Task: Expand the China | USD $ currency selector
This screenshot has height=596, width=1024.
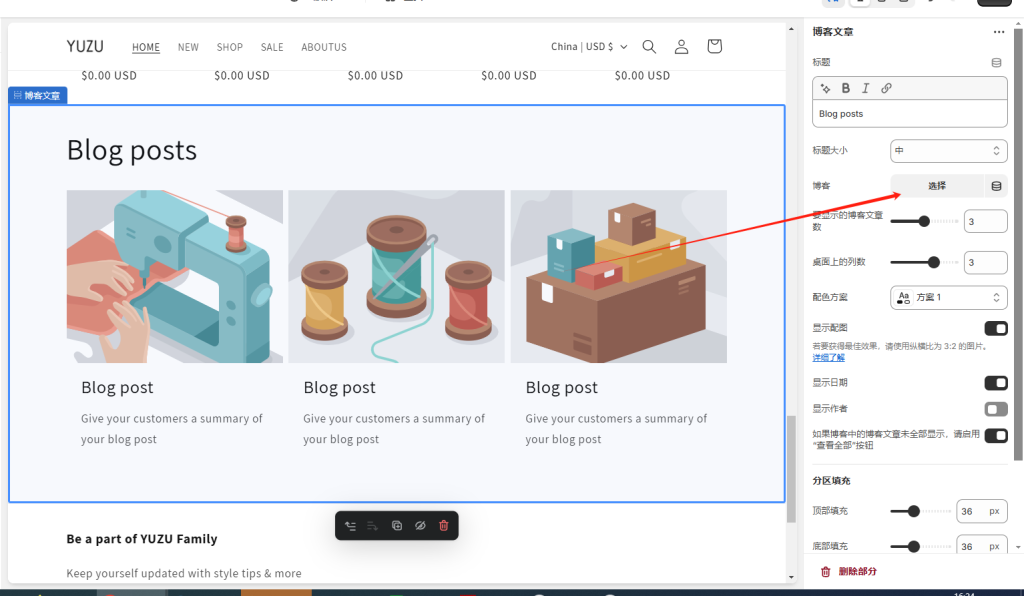Action: coord(589,47)
